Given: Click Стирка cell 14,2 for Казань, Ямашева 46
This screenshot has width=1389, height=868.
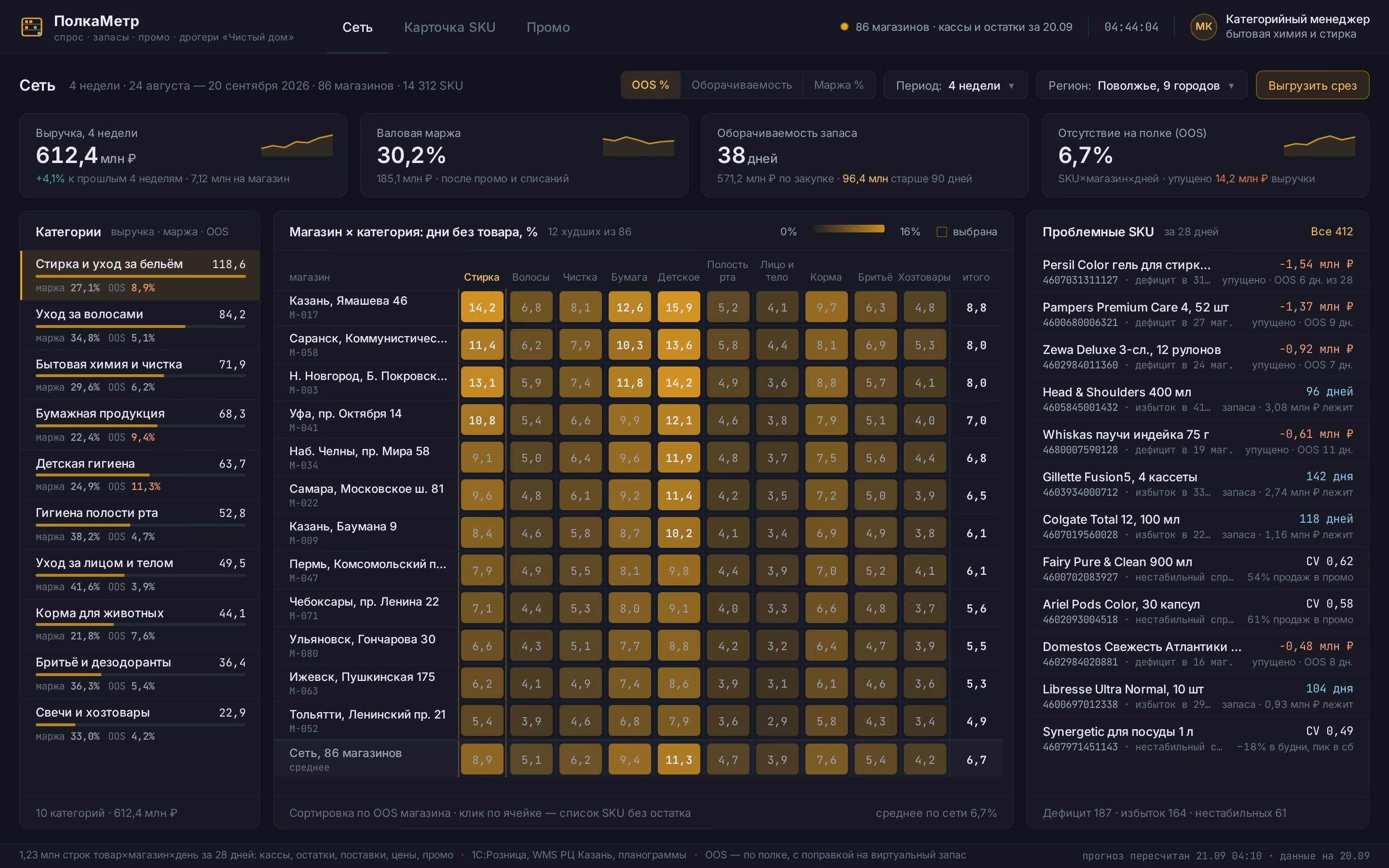Looking at the screenshot, I should coord(482,308).
